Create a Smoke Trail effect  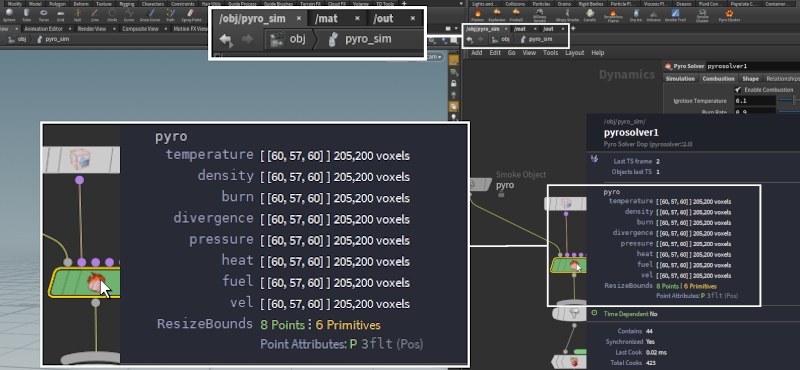tap(675, 15)
